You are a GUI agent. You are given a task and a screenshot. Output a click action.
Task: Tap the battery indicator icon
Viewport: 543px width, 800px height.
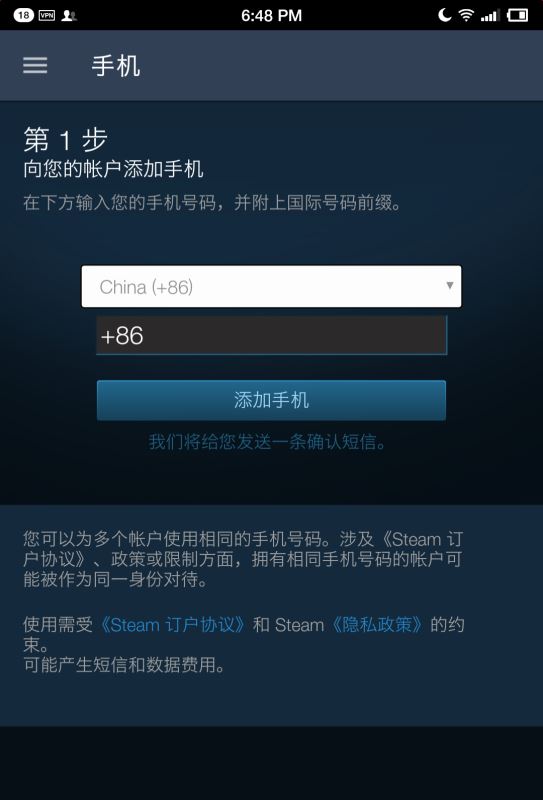517,15
